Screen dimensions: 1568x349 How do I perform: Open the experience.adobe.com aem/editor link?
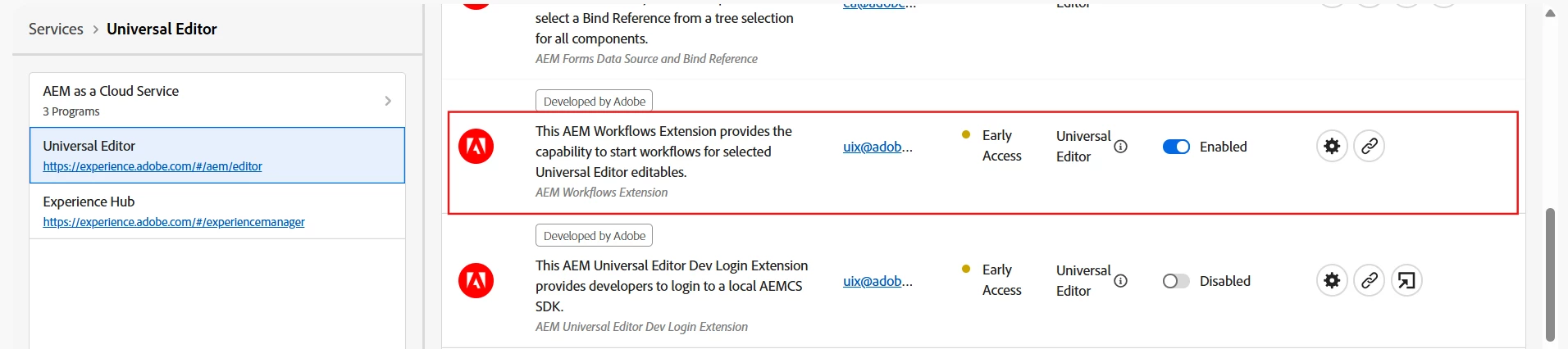click(153, 166)
